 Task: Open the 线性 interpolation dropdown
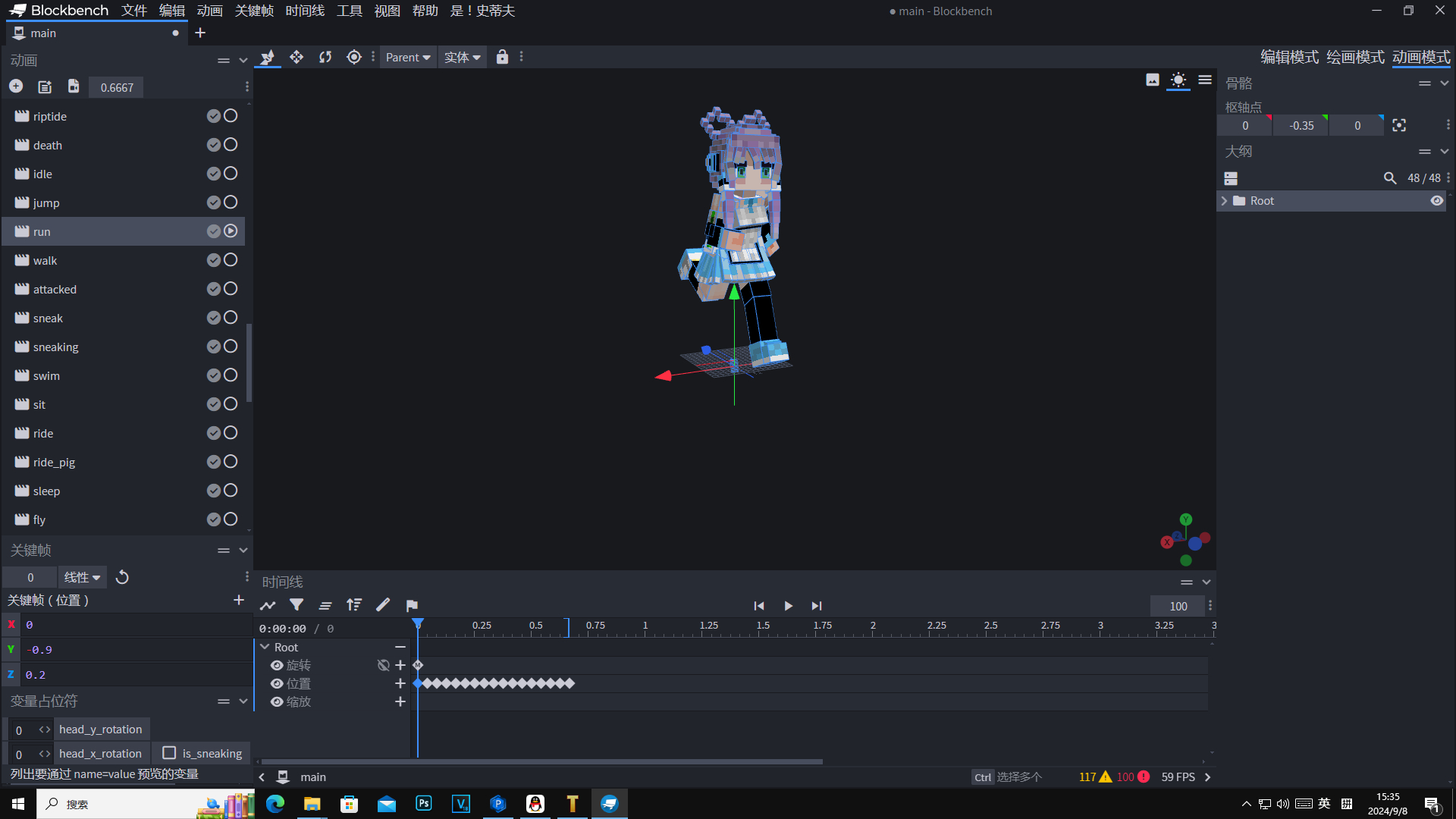click(x=82, y=577)
